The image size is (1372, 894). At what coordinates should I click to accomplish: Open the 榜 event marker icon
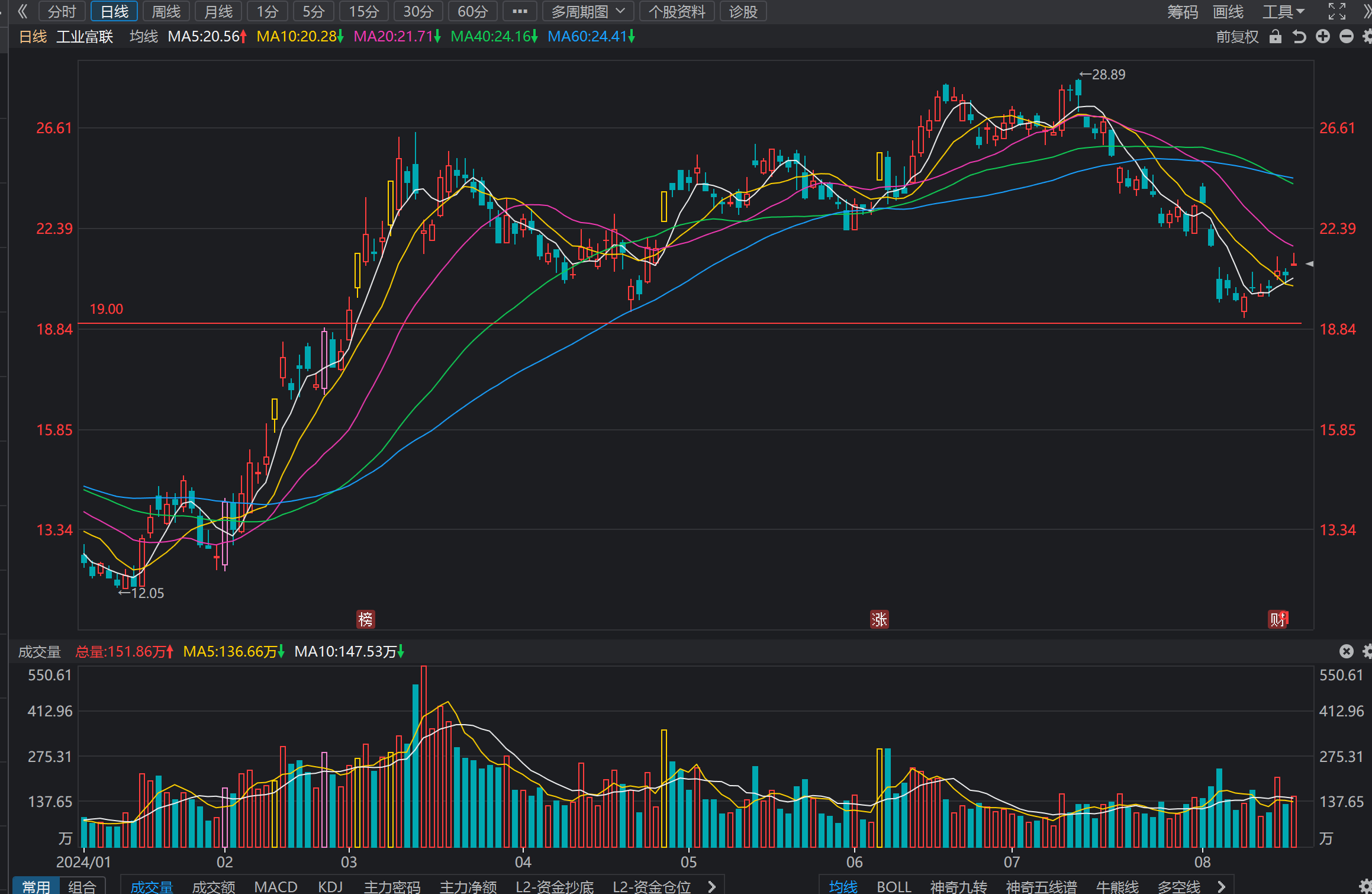(366, 619)
